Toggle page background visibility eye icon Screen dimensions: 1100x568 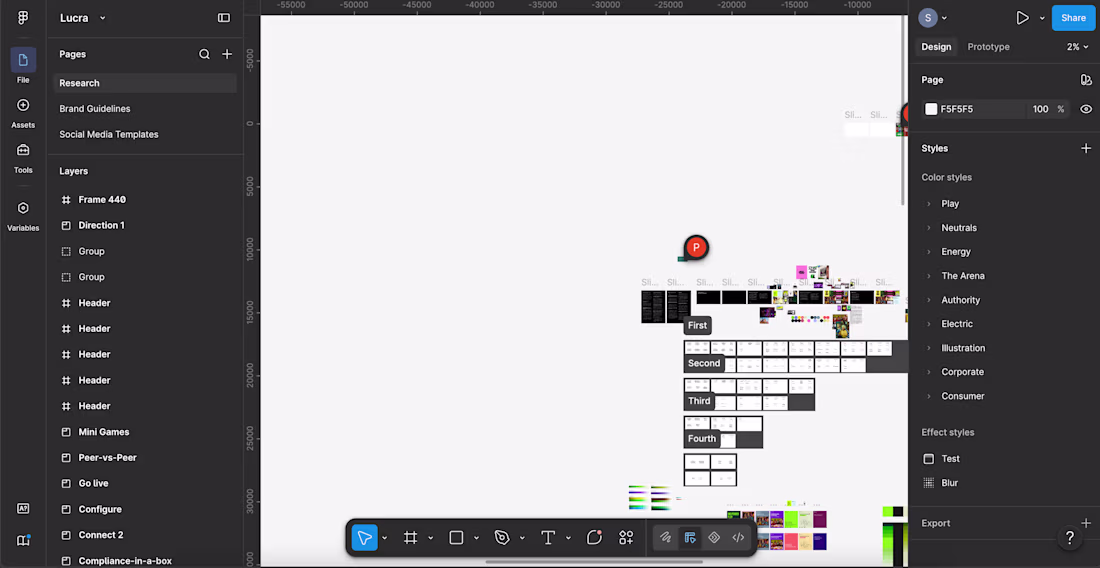tap(1086, 109)
